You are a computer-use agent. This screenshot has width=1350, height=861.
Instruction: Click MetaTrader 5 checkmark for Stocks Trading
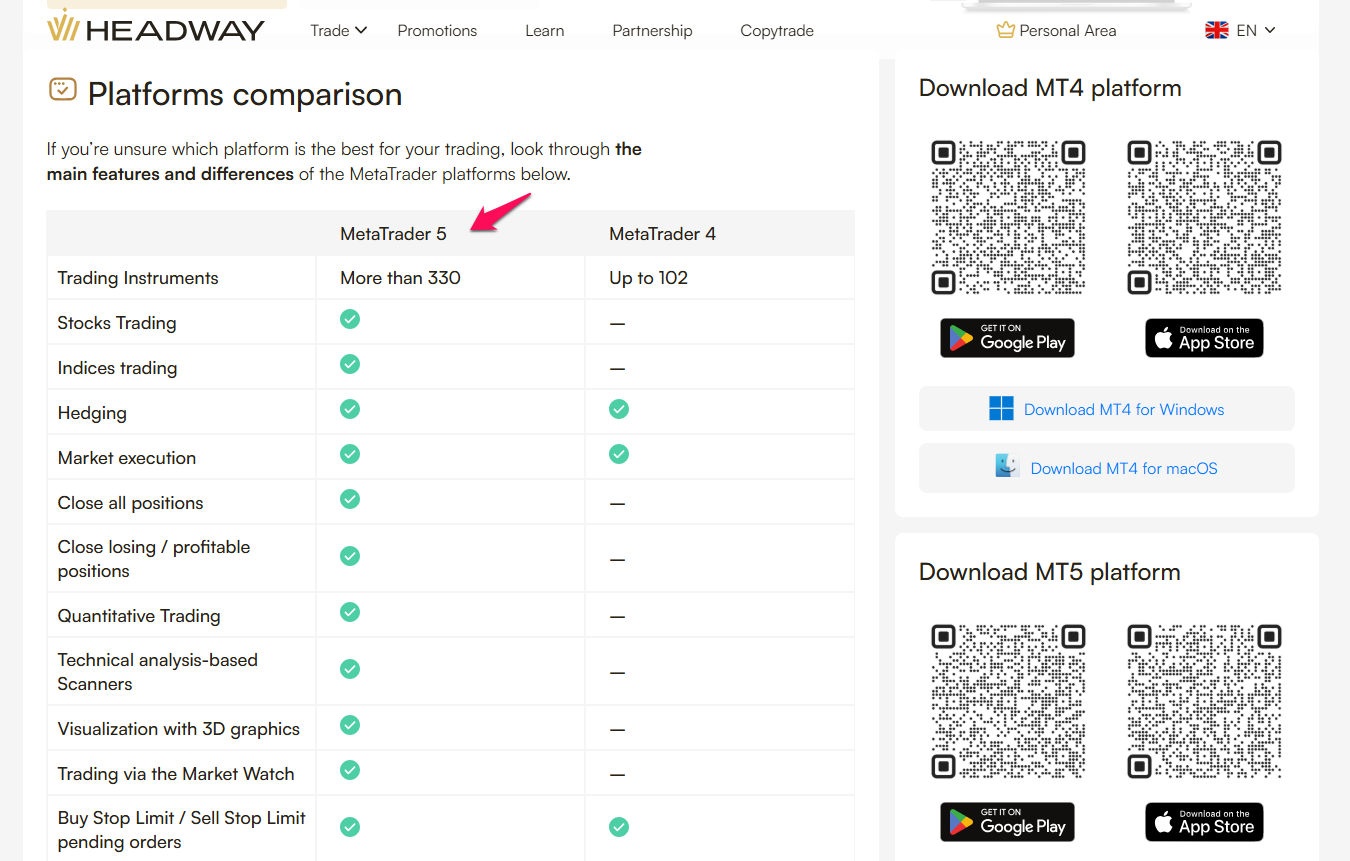click(350, 319)
